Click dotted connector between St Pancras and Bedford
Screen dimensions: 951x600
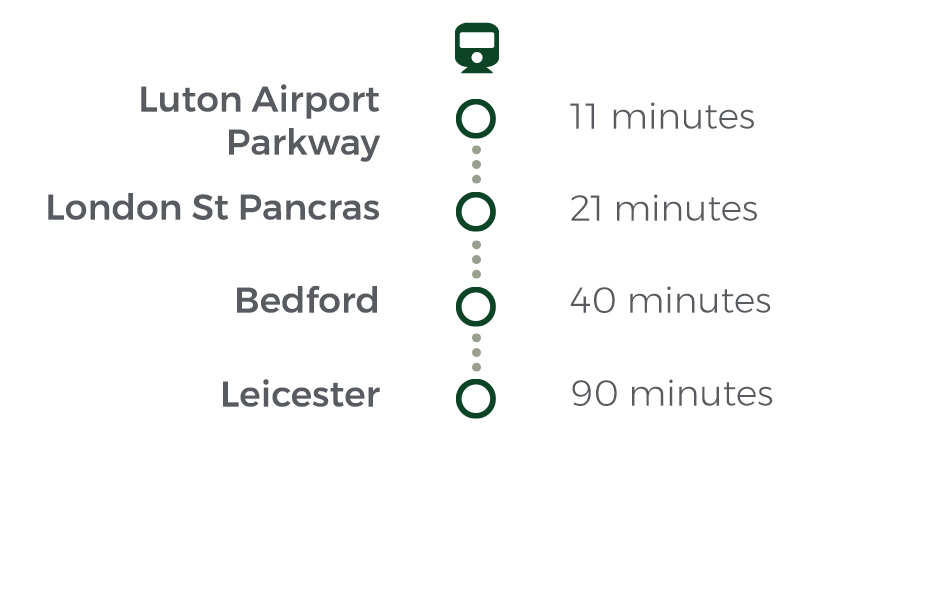pos(476,260)
